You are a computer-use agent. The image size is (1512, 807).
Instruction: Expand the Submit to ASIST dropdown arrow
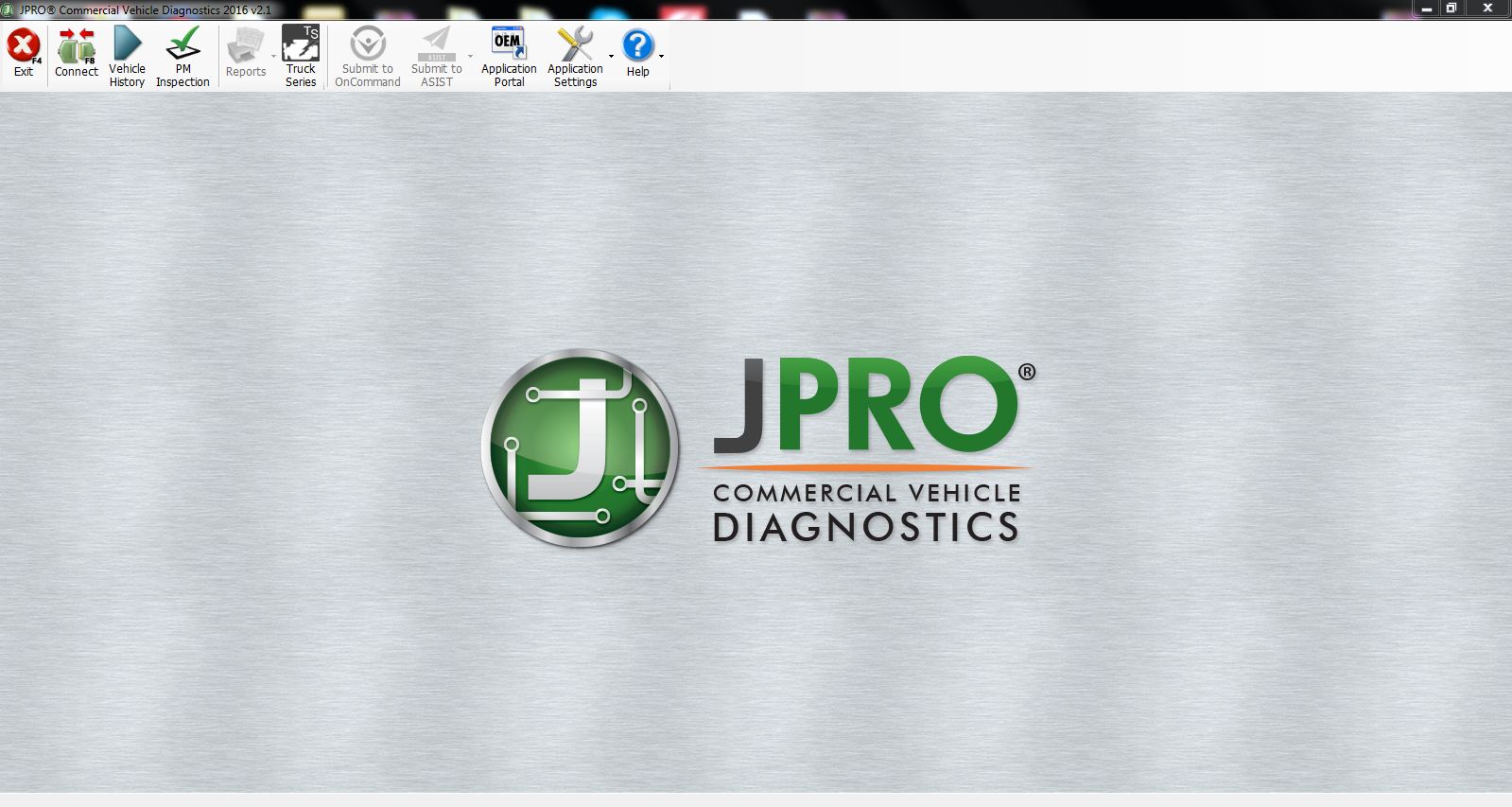click(x=470, y=57)
